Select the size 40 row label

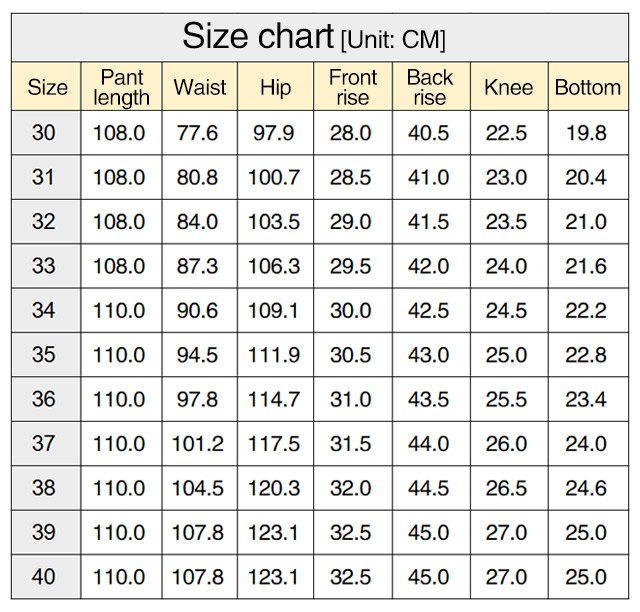click(x=44, y=577)
